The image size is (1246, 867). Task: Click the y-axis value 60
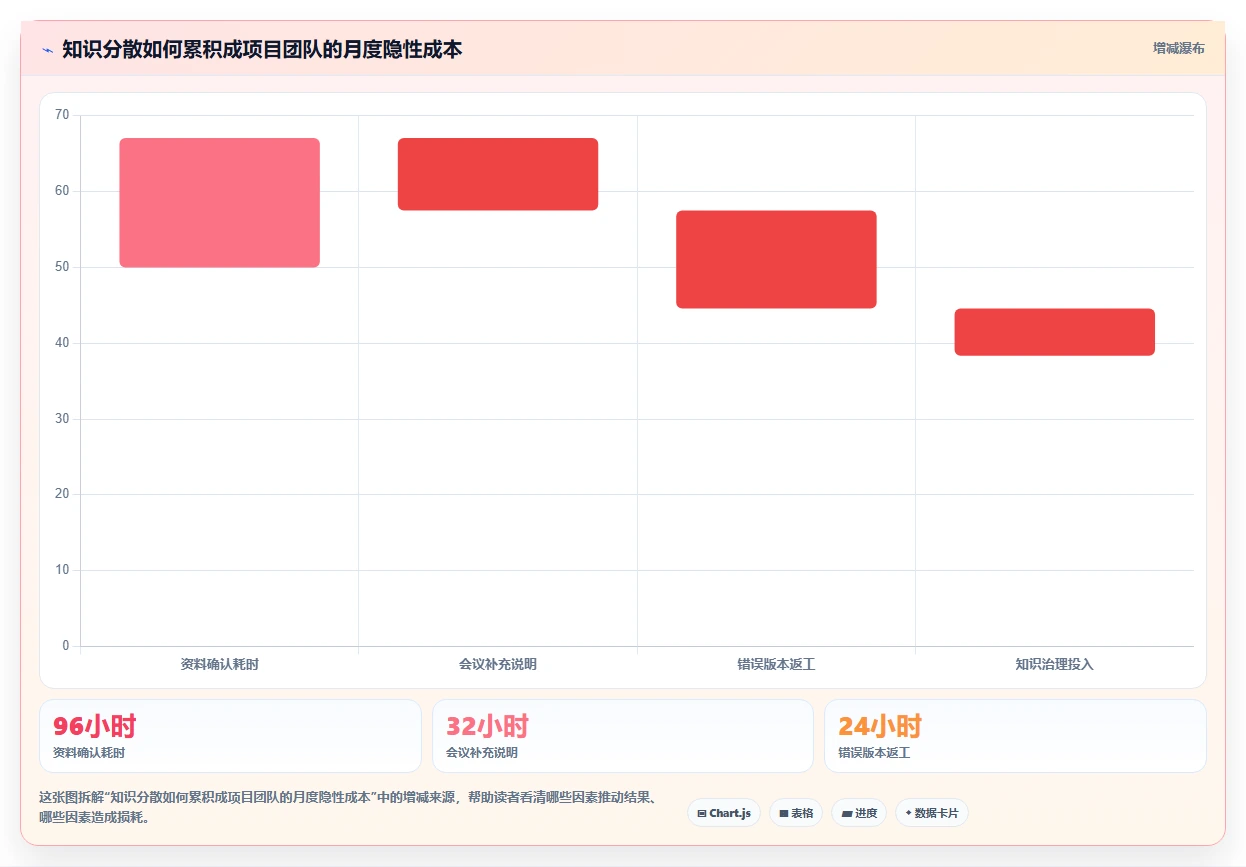click(62, 191)
